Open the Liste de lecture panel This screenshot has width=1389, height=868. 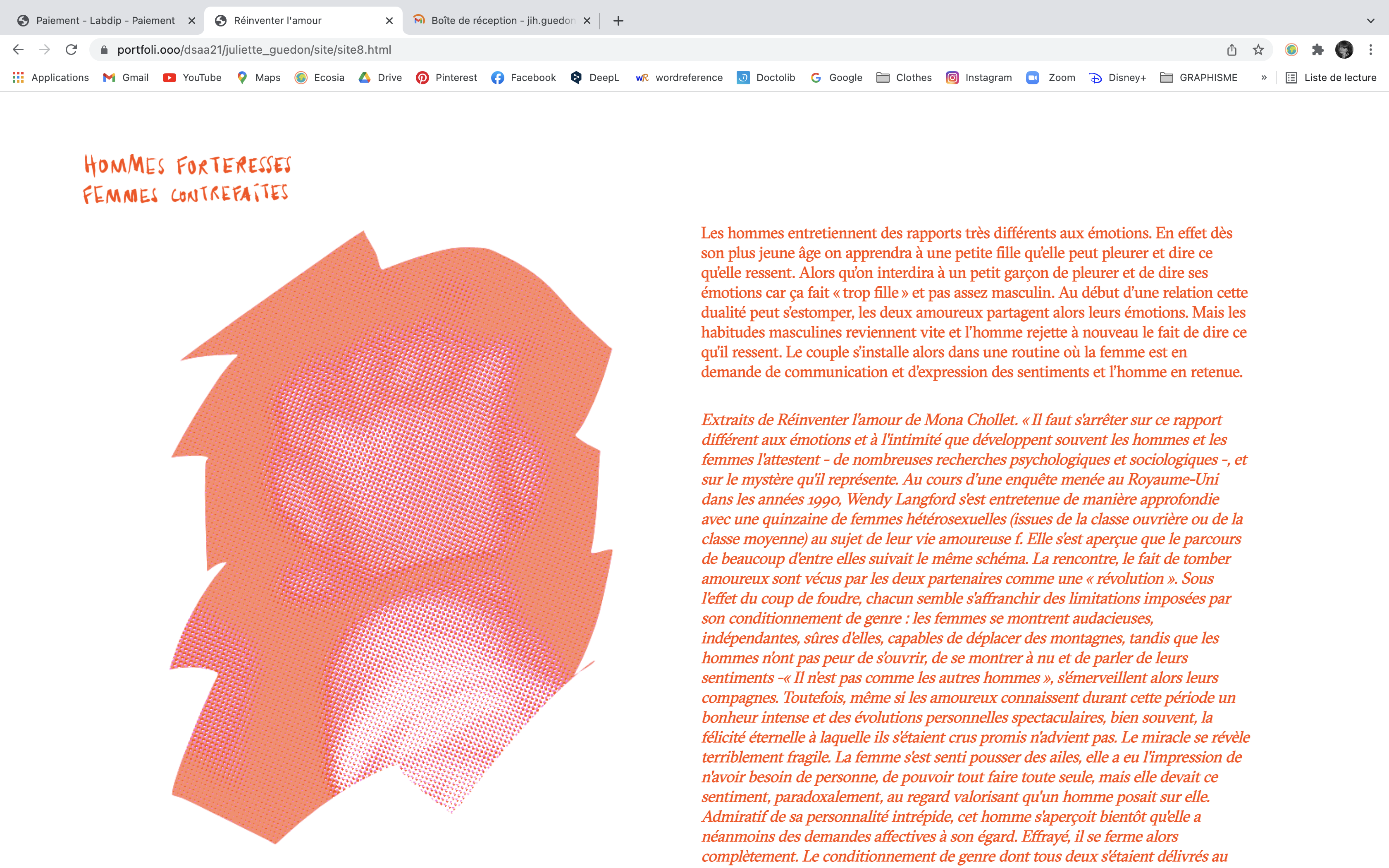[1330, 78]
